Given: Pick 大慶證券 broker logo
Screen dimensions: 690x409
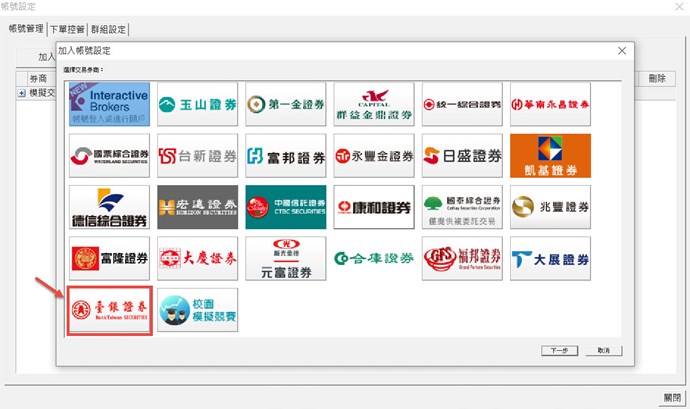Looking at the screenshot, I should click(198, 258).
